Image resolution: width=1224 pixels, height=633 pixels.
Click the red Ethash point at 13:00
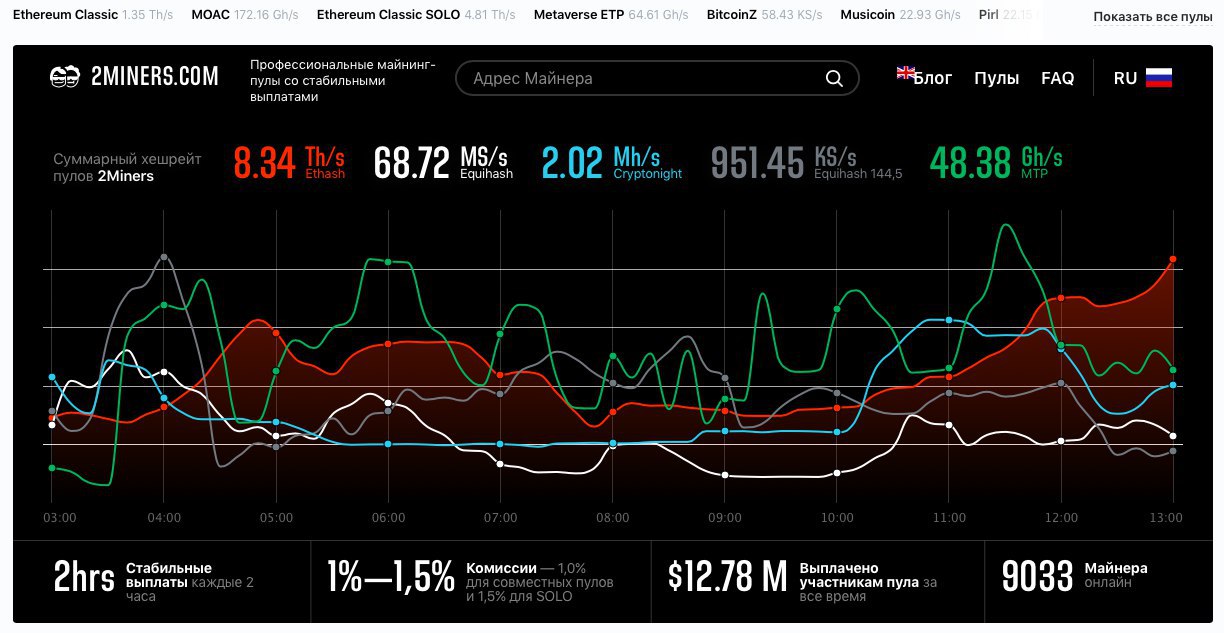(1173, 258)
